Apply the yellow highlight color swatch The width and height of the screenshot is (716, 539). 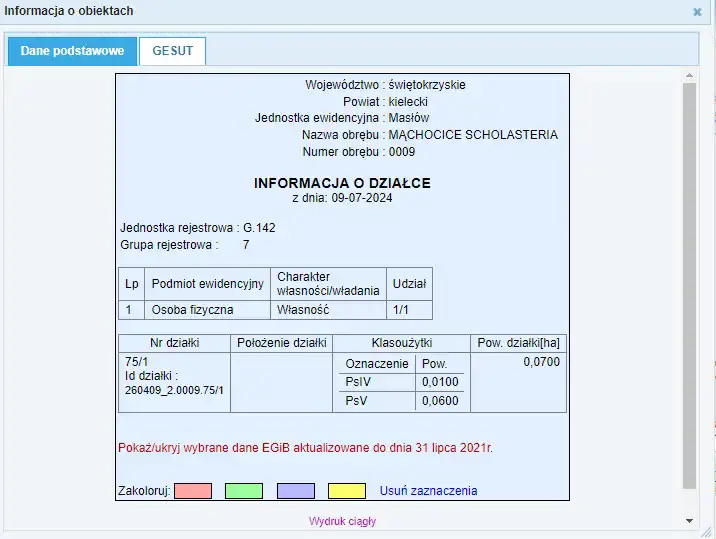coord(347,491)
